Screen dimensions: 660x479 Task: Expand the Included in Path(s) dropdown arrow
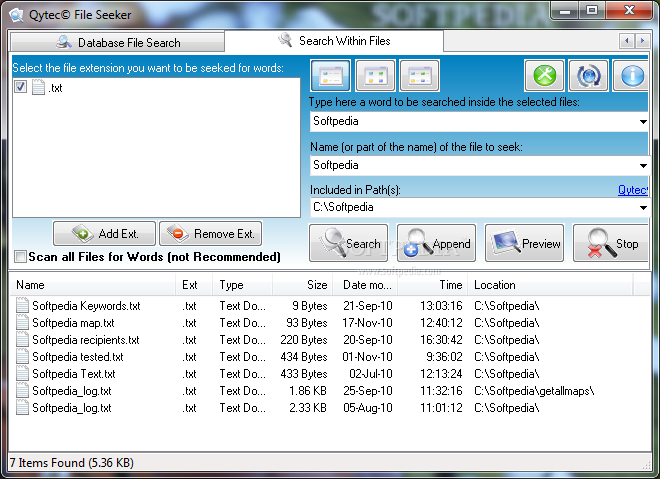643,208
